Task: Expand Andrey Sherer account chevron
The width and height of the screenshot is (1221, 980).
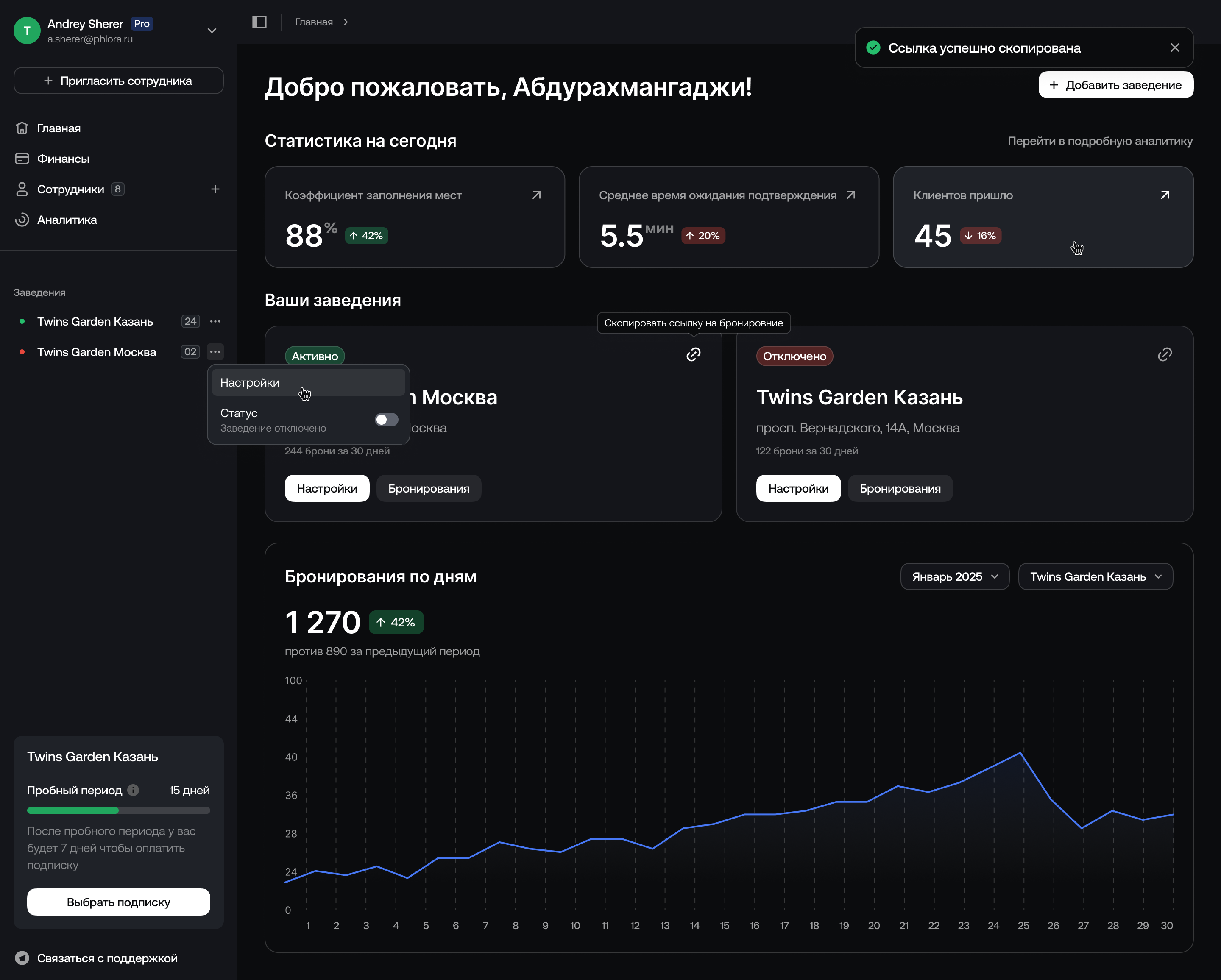Action: (212, 31)
